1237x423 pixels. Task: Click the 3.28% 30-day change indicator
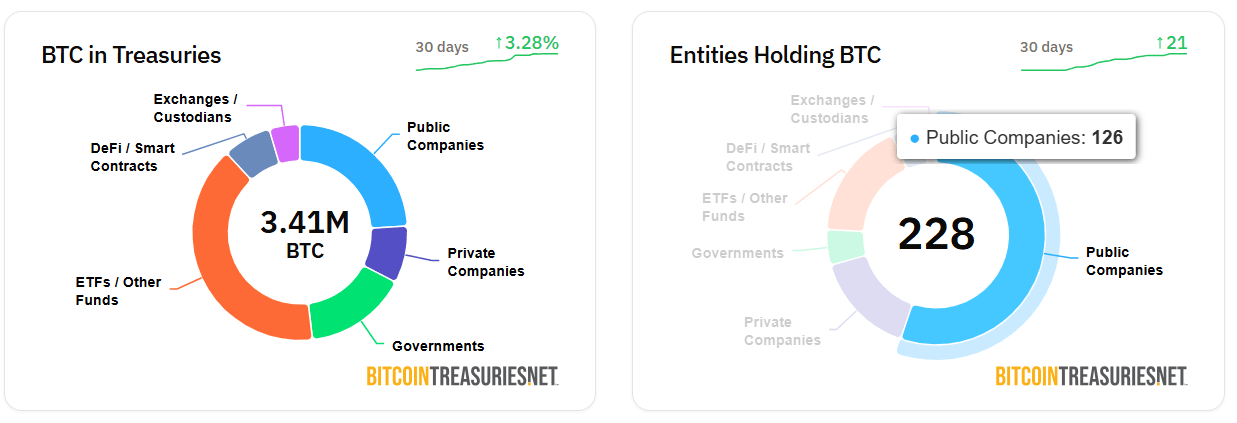pos(526,43)
